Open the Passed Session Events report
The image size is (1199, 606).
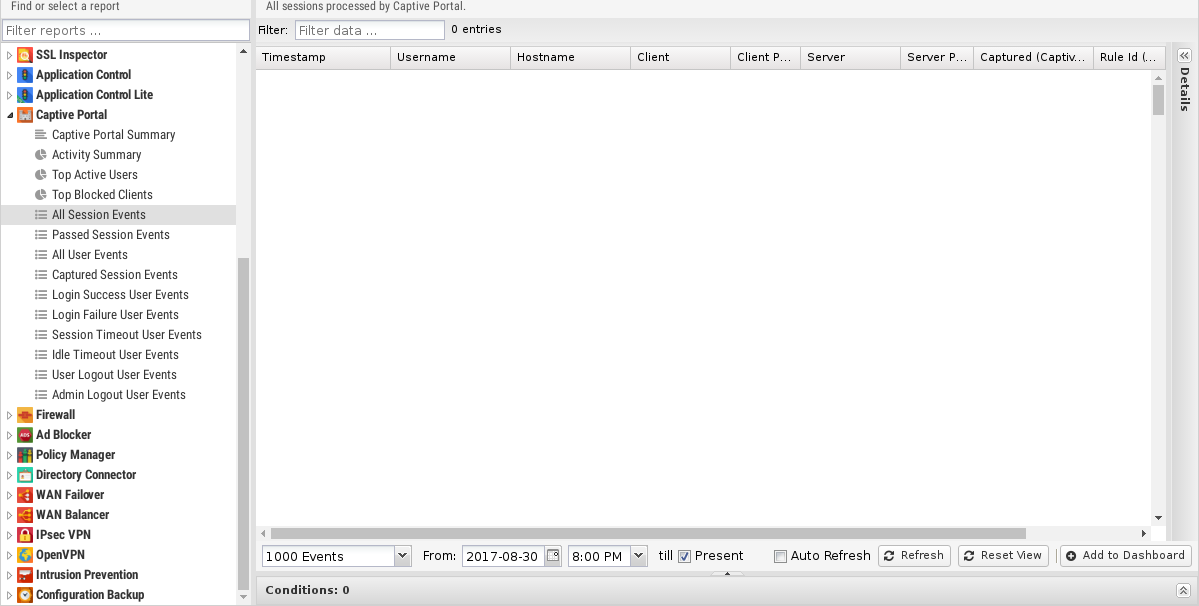110,235
